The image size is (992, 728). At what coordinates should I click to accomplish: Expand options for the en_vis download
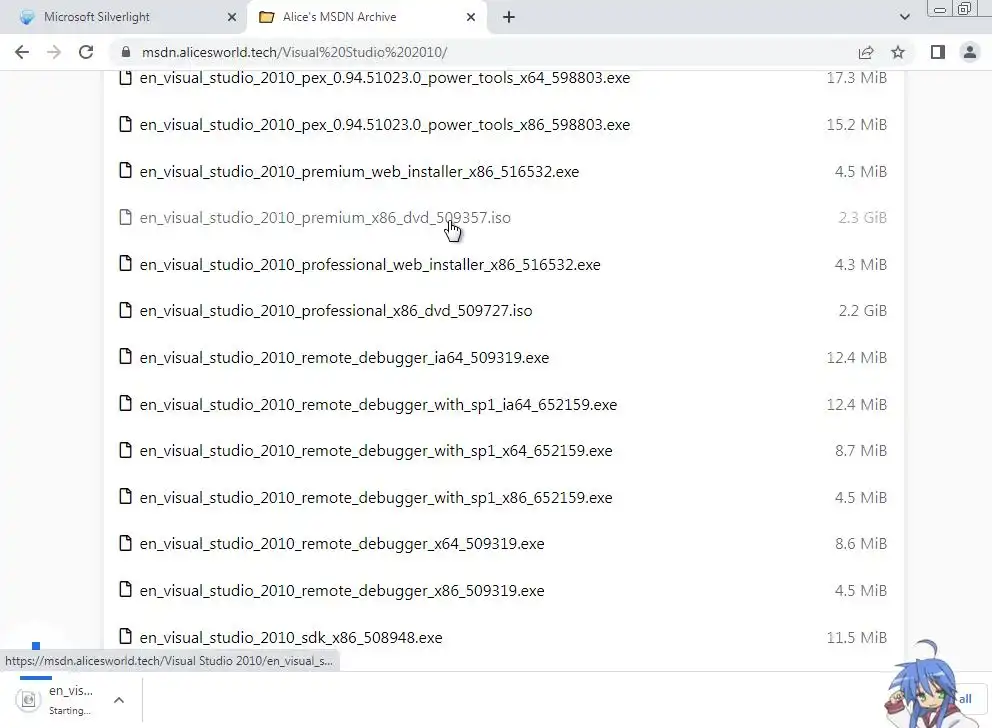119,700
